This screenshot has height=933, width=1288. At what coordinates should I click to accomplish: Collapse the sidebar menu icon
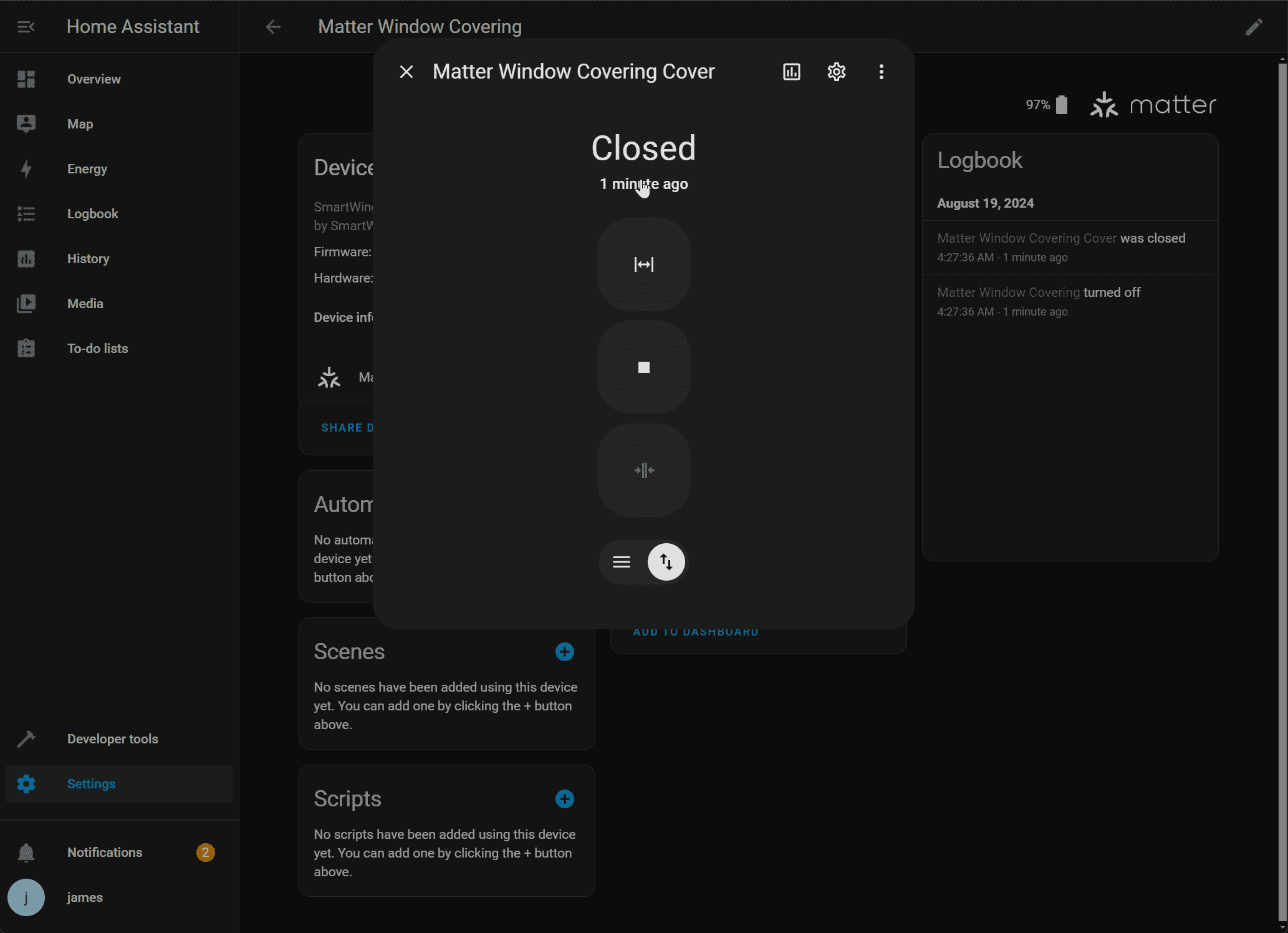point(26,27)
